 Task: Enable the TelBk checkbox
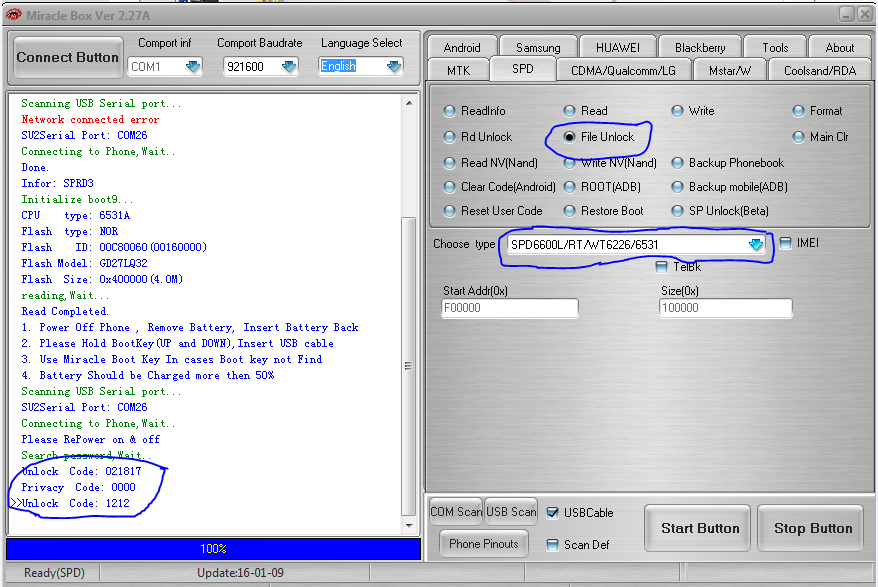tap(661, 267)
